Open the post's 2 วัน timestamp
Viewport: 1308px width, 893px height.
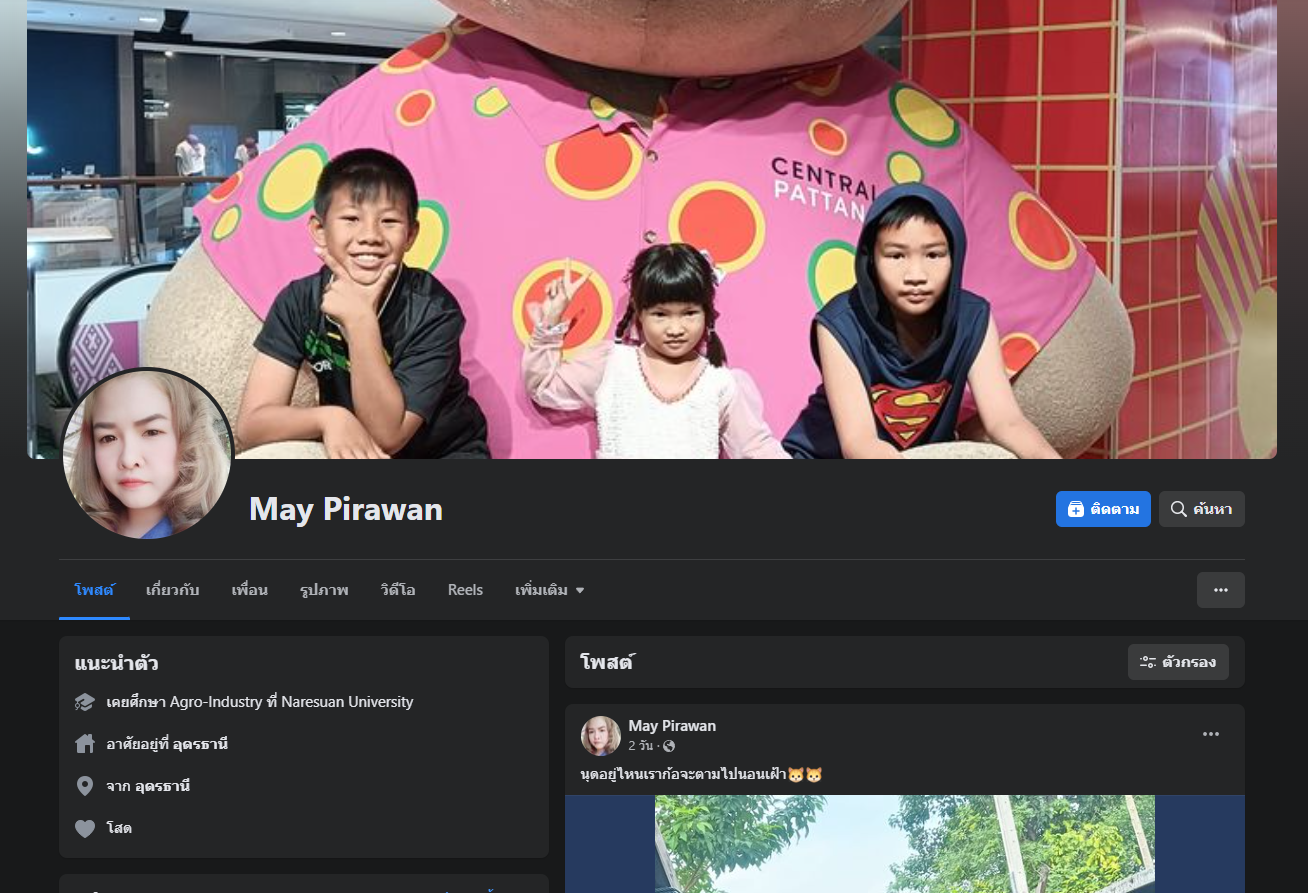[640, 746]
